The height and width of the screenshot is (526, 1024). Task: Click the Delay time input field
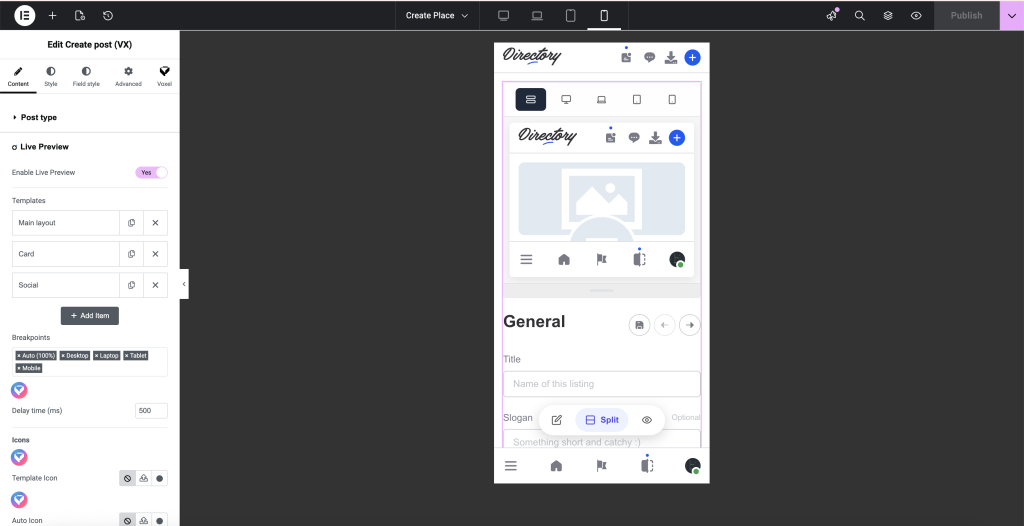[151, 411]
